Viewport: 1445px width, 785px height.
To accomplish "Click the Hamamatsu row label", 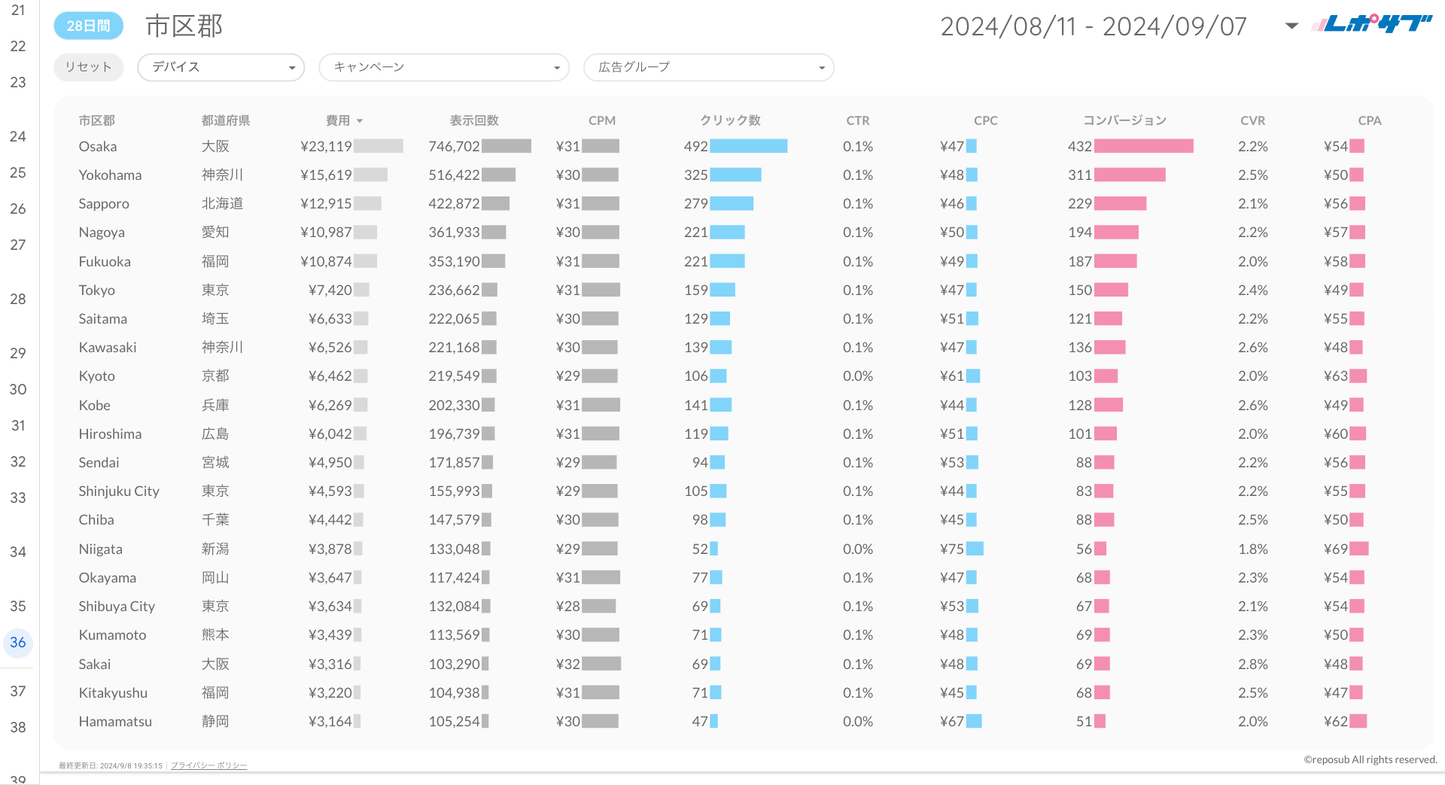I will [x=115, y=721].
